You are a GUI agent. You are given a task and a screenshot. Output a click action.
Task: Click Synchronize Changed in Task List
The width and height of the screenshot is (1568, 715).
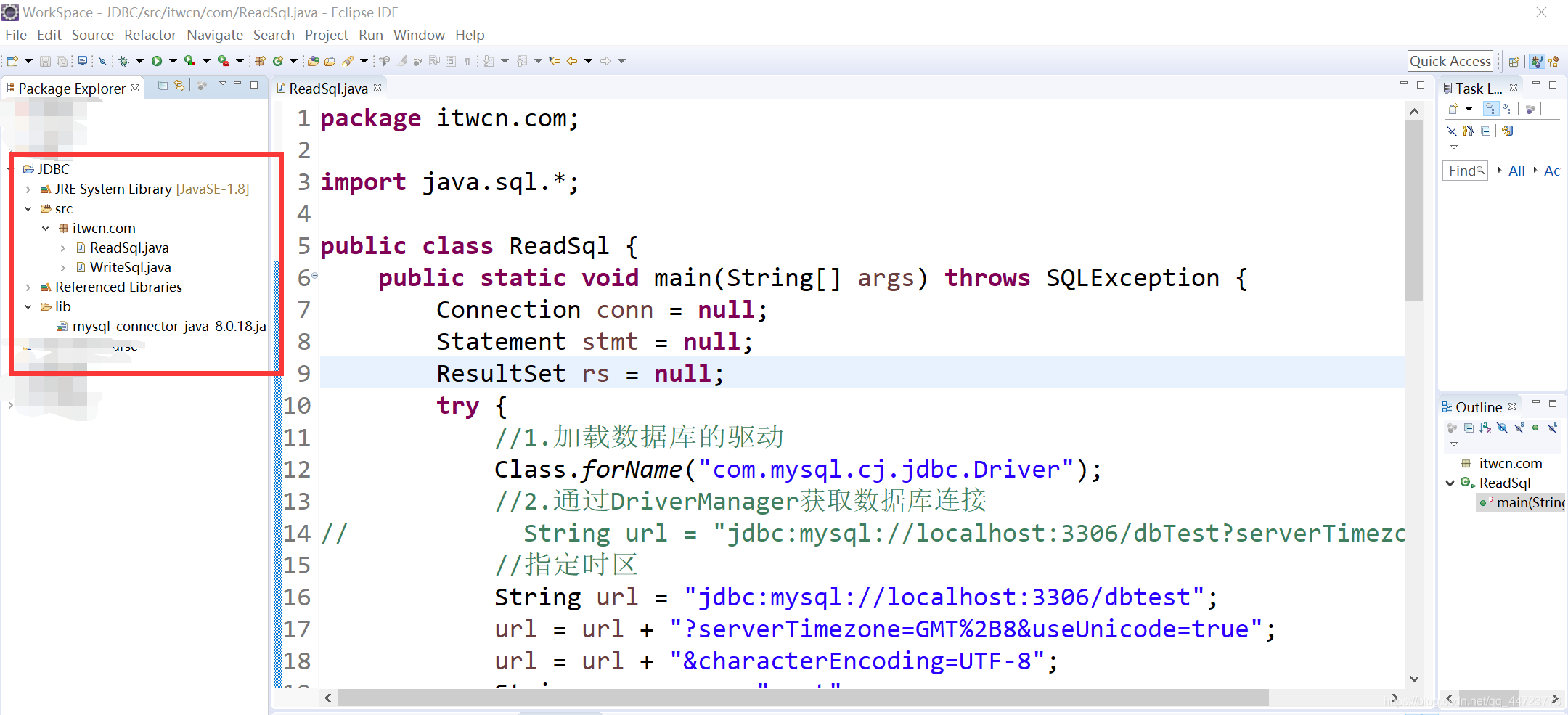[1508, 131]
